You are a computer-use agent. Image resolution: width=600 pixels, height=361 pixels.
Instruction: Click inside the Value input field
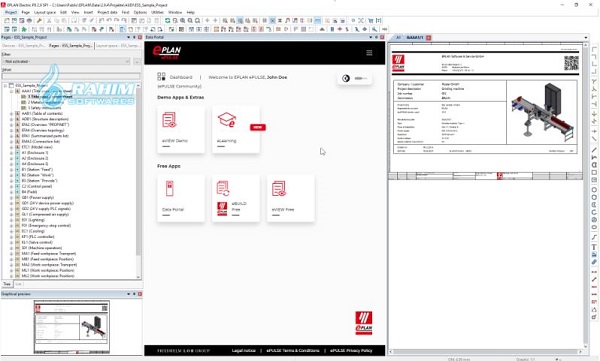point(71,77)
